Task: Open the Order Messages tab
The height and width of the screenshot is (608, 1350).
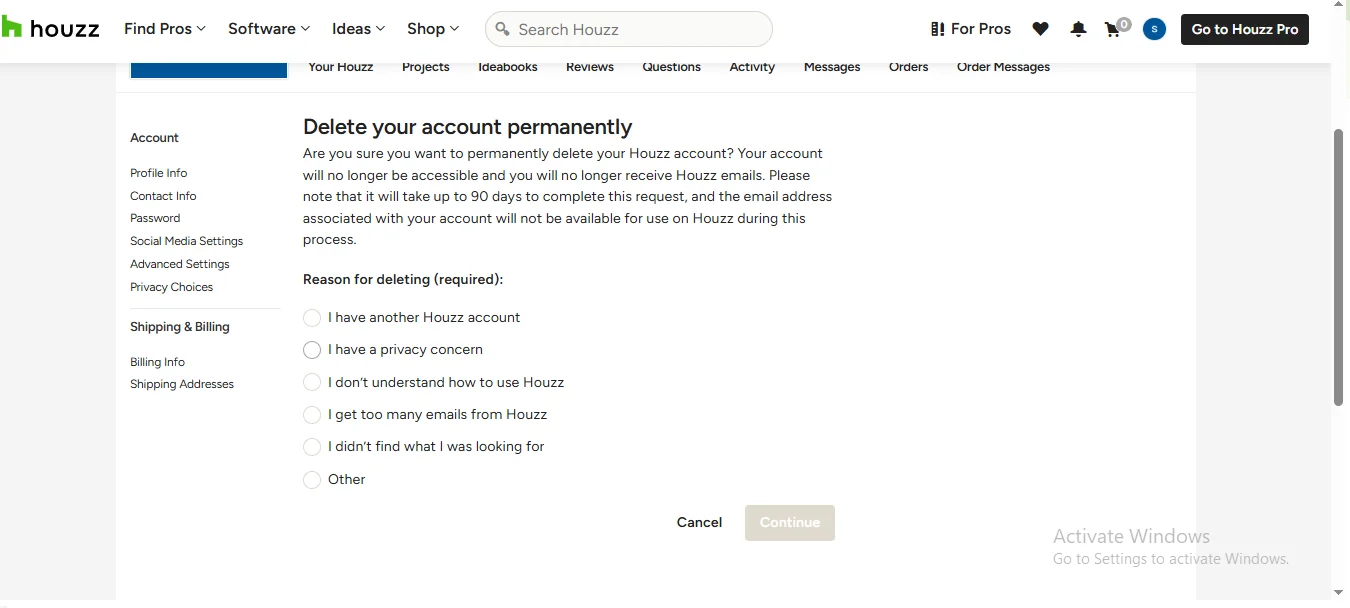Action: (1003, 67)
